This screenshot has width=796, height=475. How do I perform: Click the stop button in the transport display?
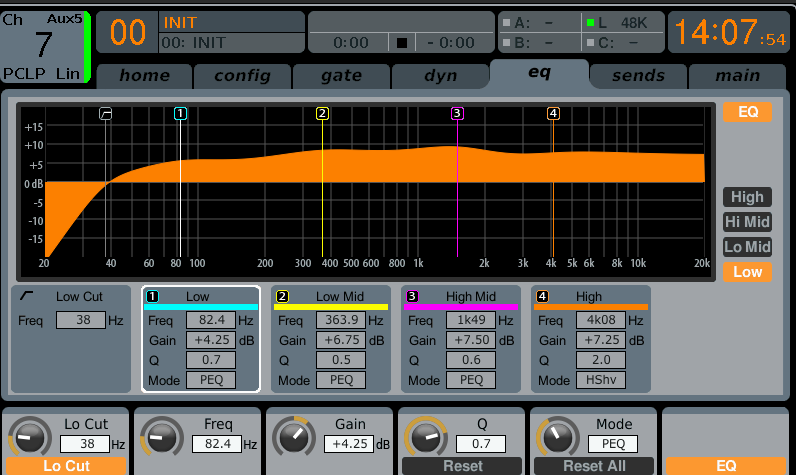point(402,43)
